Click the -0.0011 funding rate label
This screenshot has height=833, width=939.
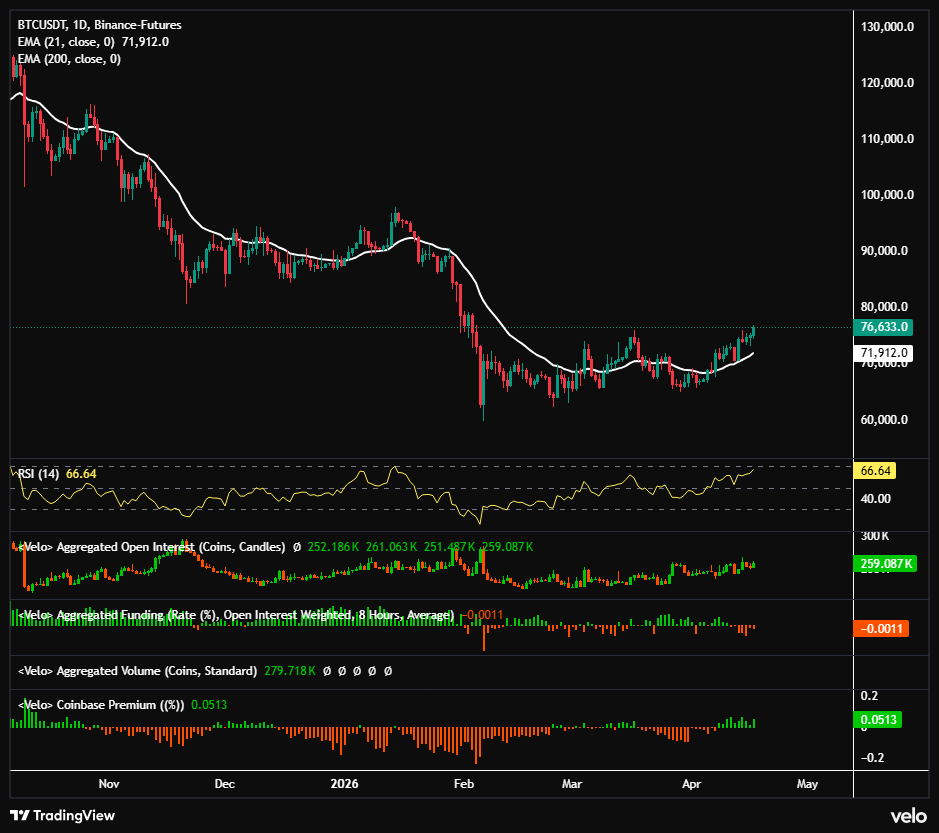tap(881, 628)
